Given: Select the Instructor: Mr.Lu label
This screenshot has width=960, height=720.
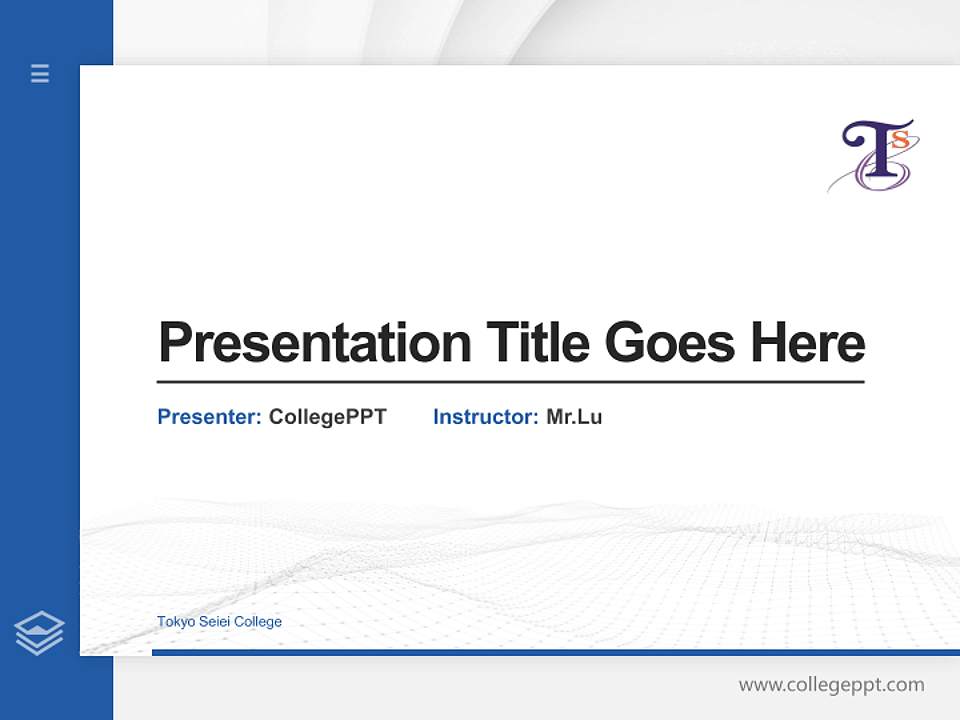Looking at the screenshot, I should click(518, 417).
